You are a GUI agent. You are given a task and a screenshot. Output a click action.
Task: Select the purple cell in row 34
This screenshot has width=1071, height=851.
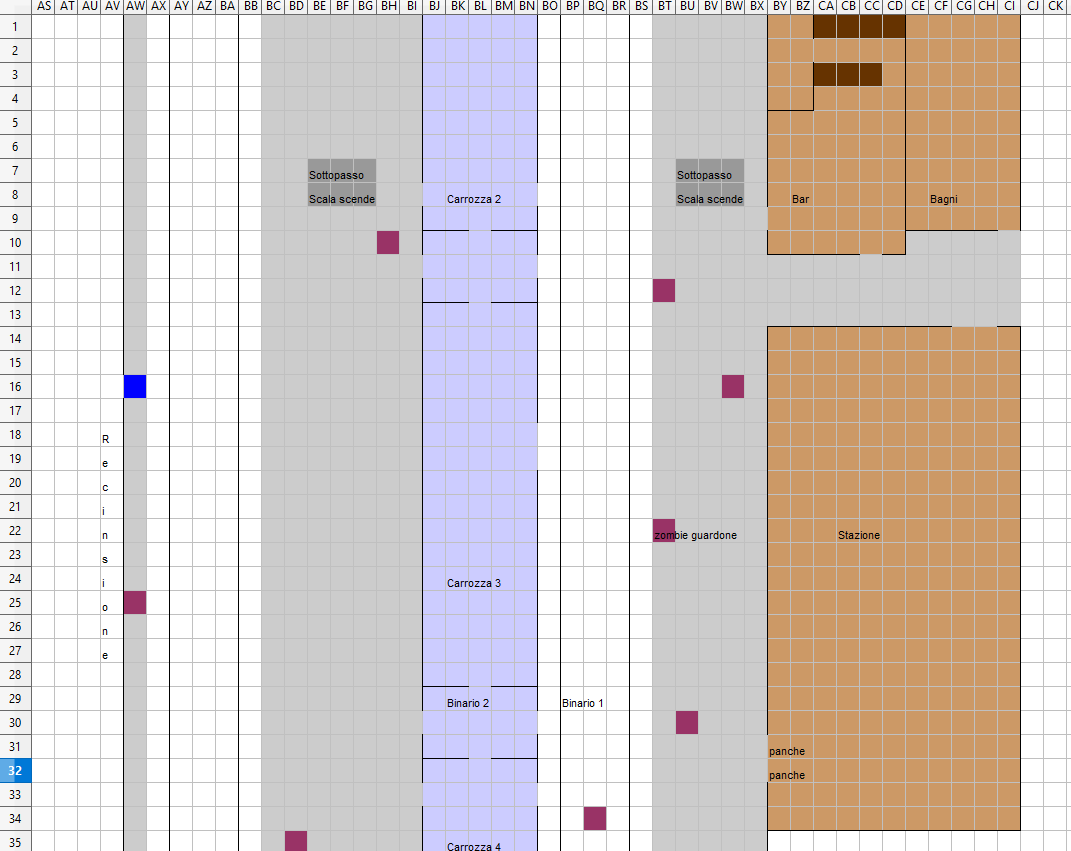pyautogui.click(x=595, y=818)
